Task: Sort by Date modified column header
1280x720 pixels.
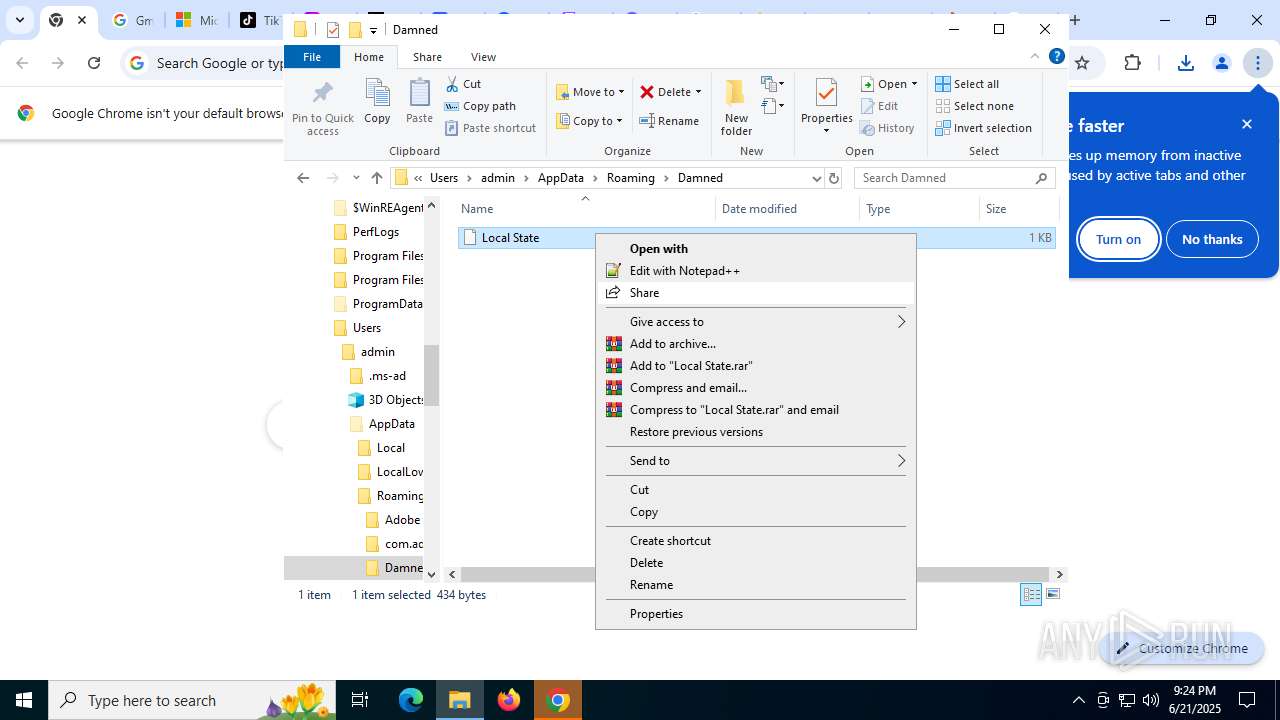Action: point(788,209)
